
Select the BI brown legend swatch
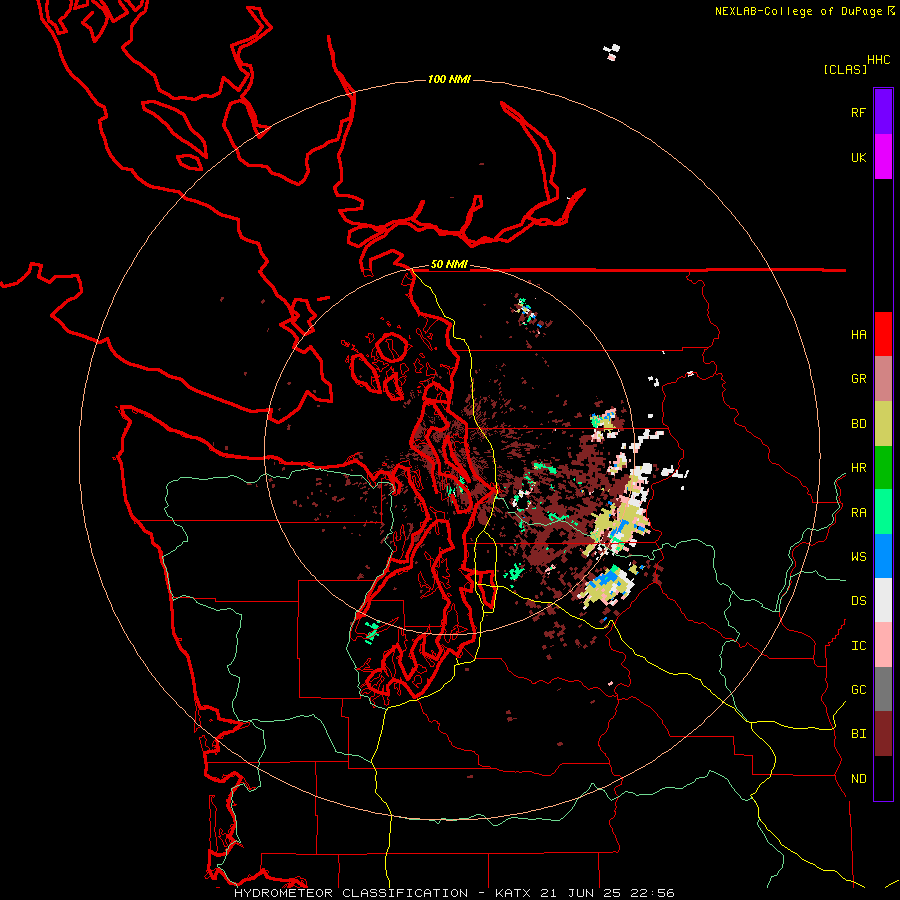coord(883,734)
